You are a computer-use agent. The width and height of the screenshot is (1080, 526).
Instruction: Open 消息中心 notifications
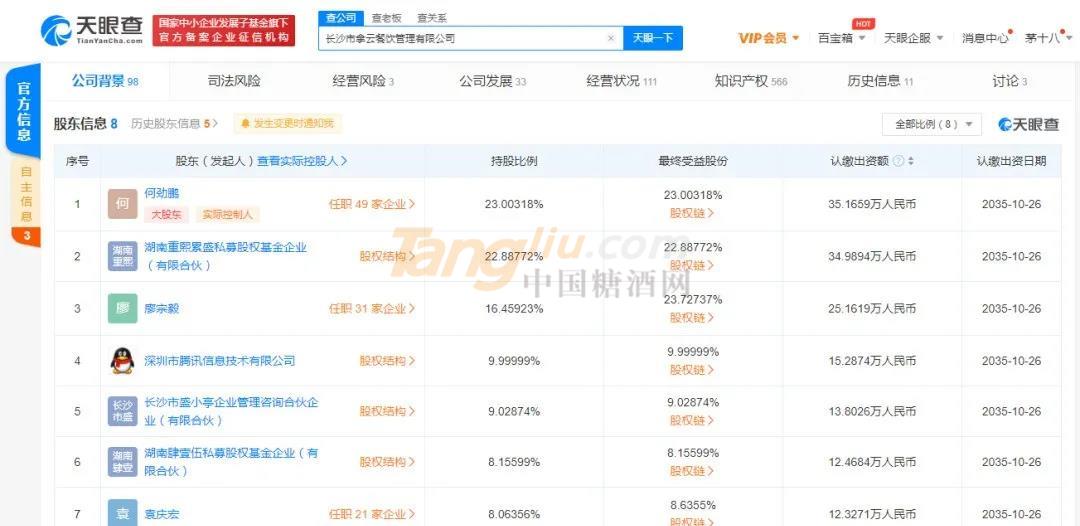[x=986, y=38]
